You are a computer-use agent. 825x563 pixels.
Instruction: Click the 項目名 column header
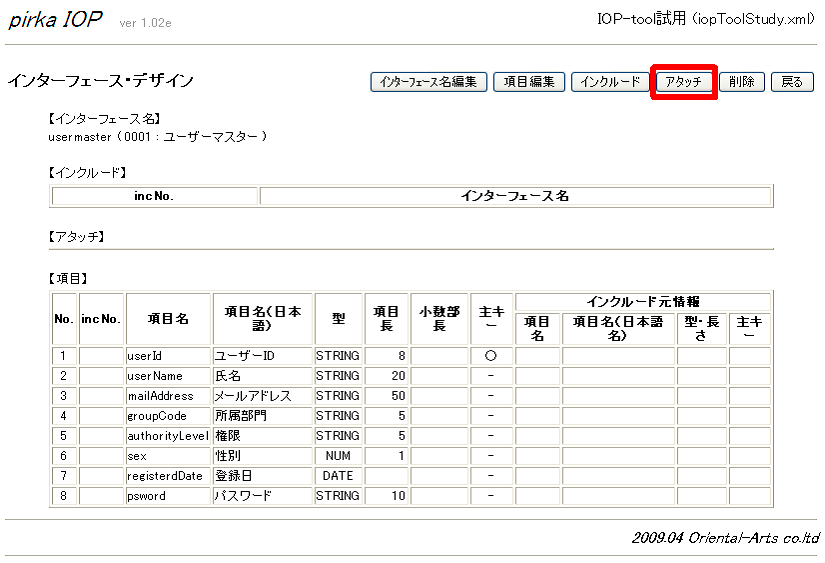(168, 319)
